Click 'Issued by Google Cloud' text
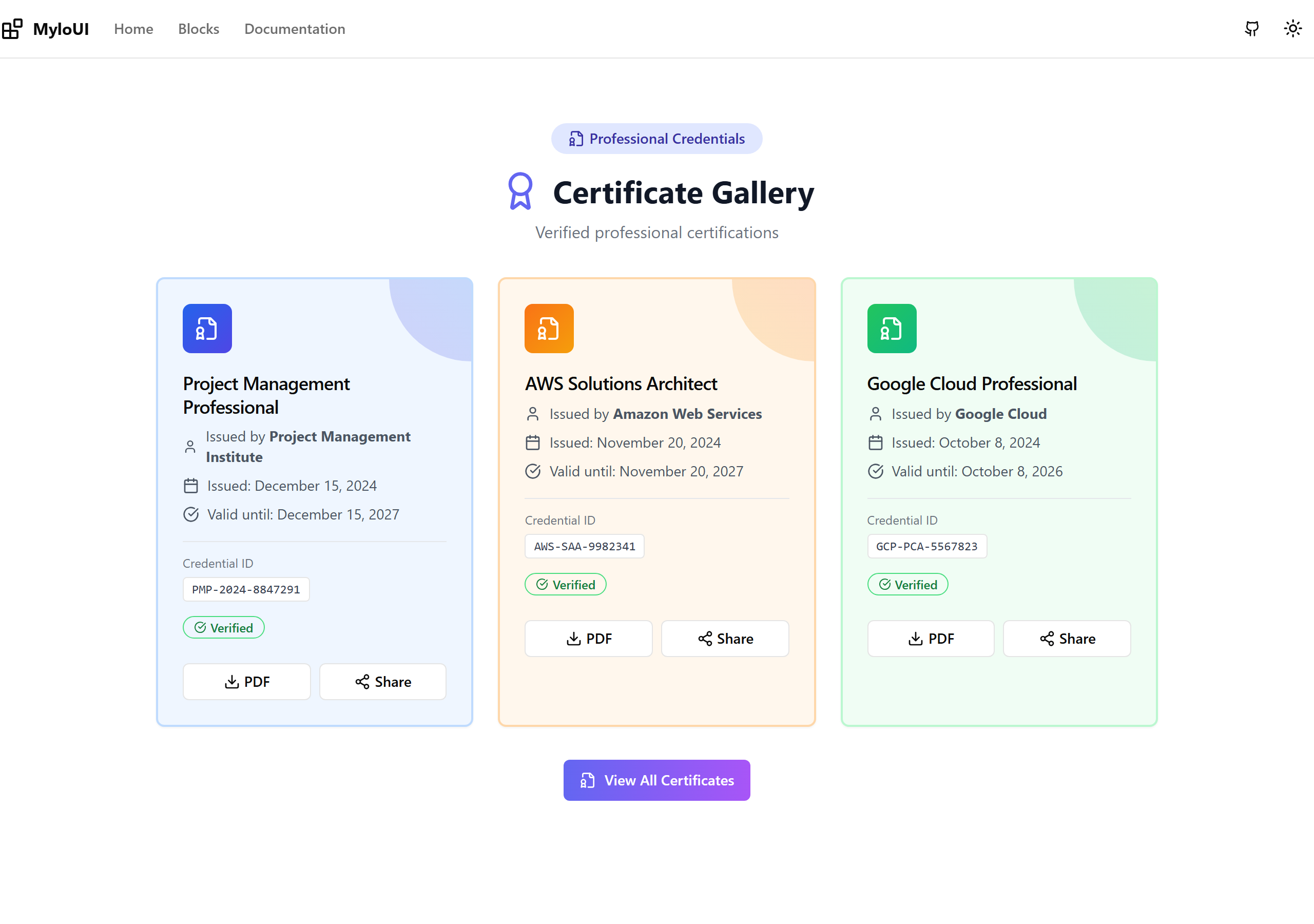The width and height of the screenshot is (1314, 924). pos(969,414)
